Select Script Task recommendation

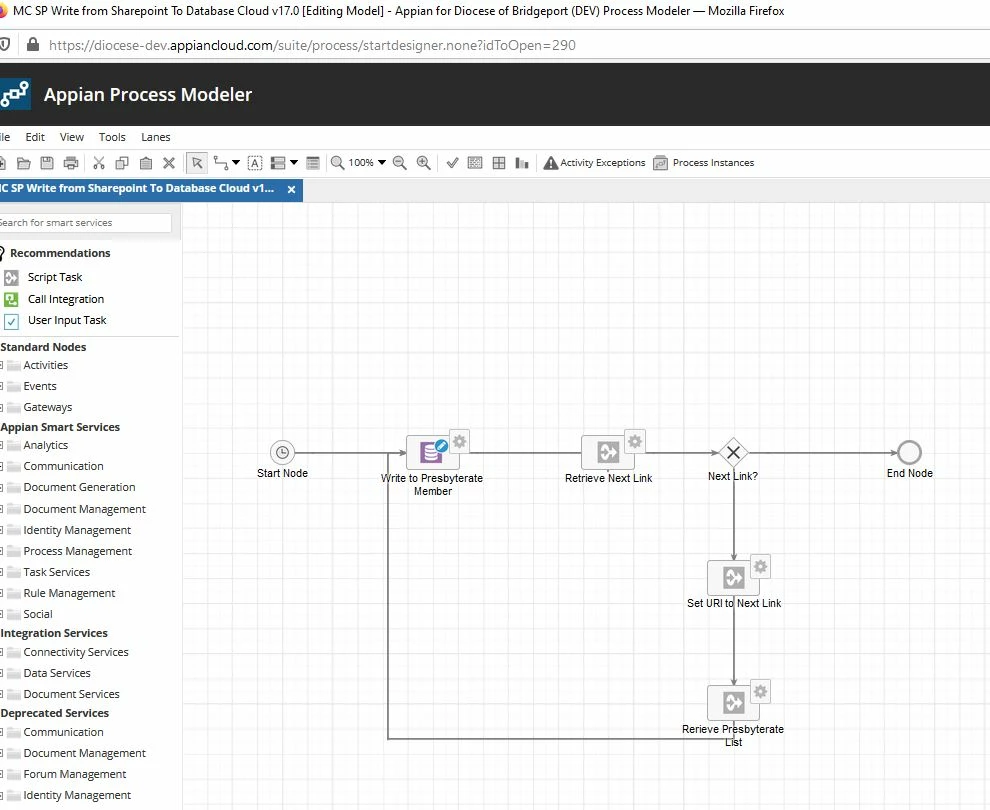(55, 277)
